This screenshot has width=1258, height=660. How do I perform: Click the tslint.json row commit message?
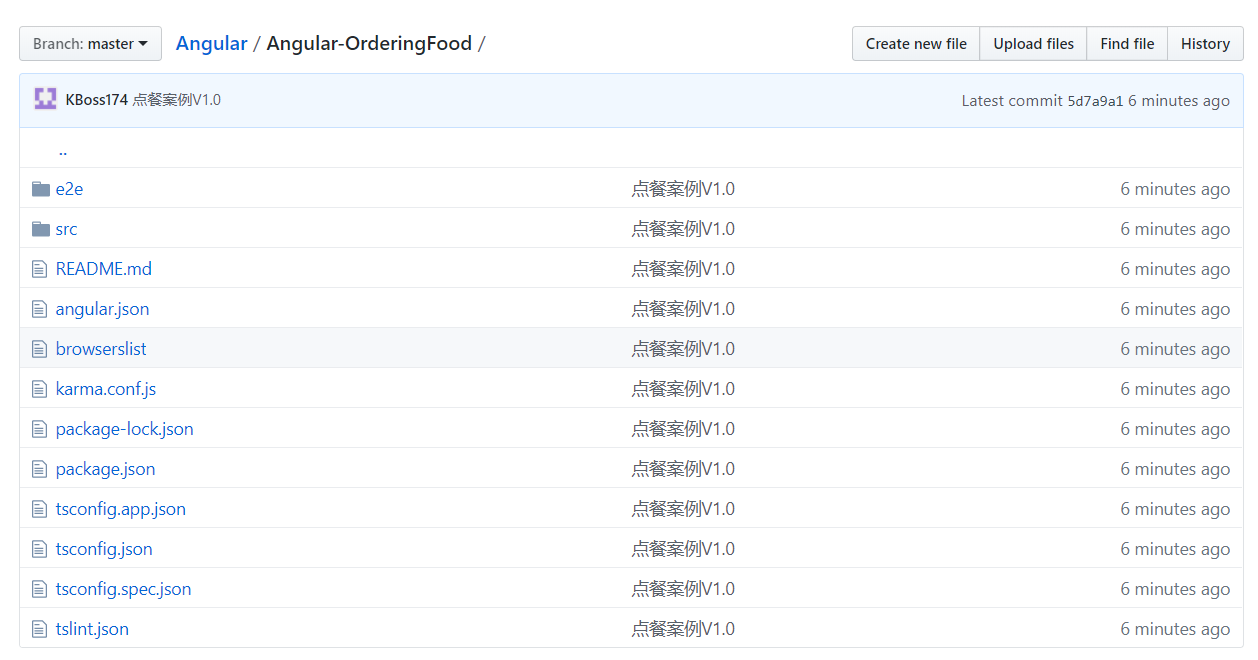[683, 629]
